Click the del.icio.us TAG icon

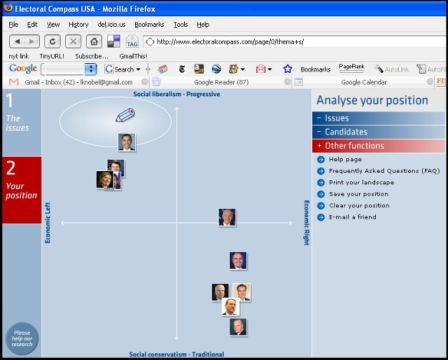(132, 42)
